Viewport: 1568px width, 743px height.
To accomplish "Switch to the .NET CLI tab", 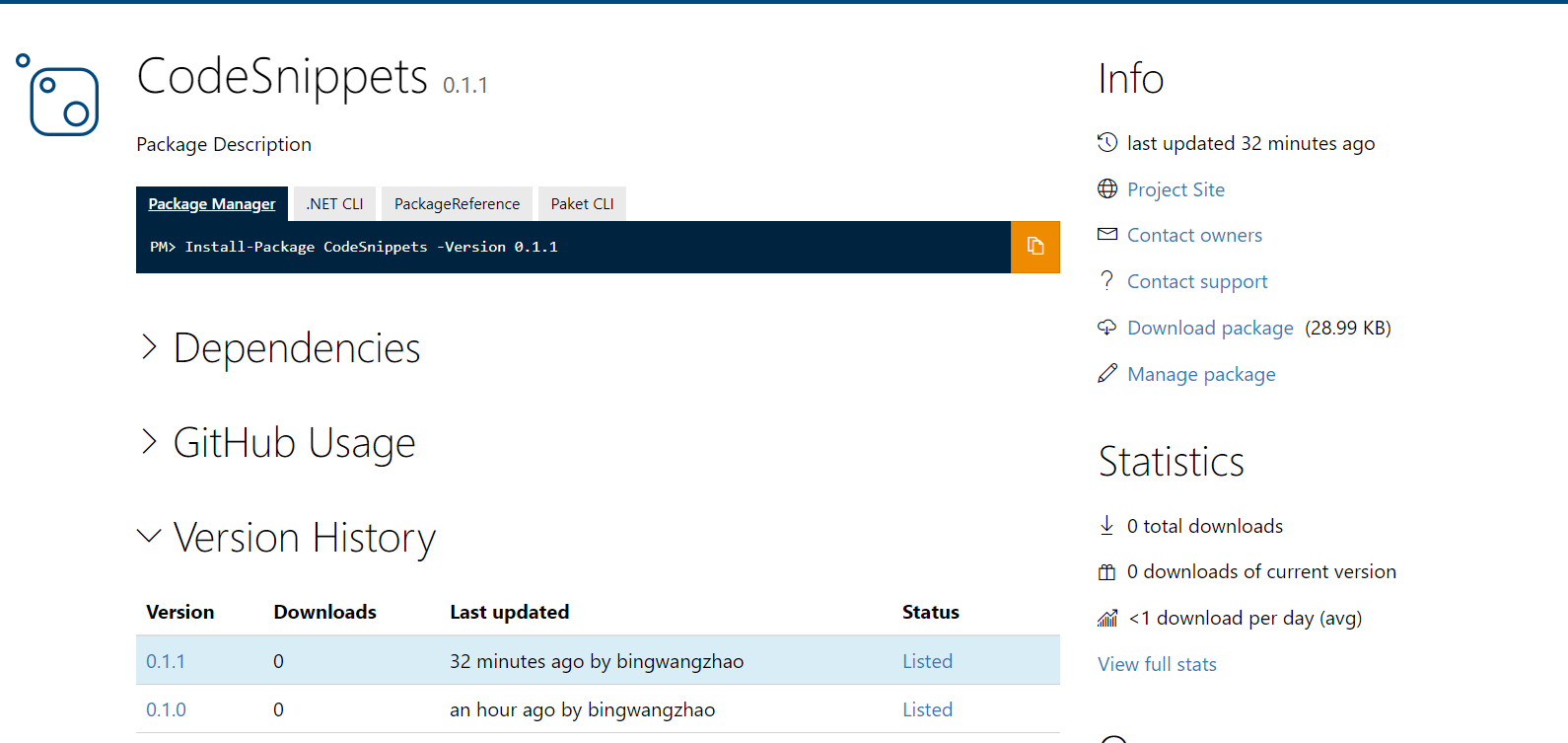I will click(x=334, y=203).
